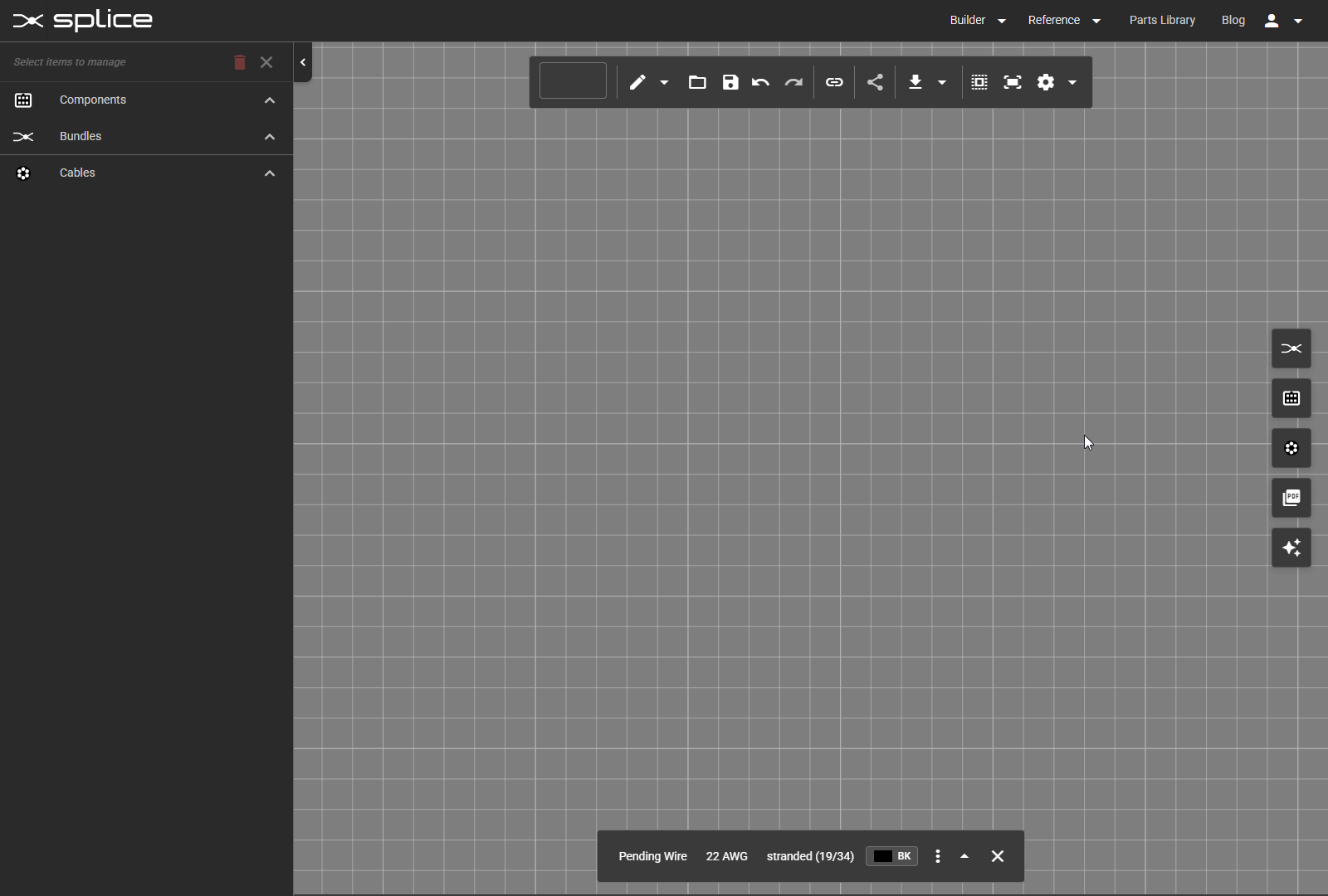Open the Blog page
The image size is (1328, 896).
(x=1233, y=20)
